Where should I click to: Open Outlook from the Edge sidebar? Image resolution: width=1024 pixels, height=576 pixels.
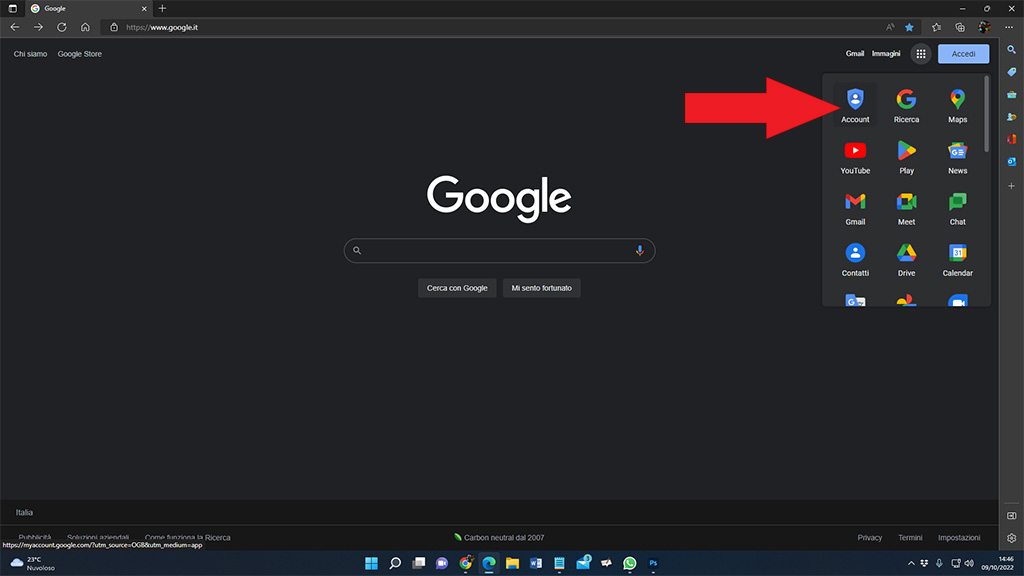(1012, 161)
